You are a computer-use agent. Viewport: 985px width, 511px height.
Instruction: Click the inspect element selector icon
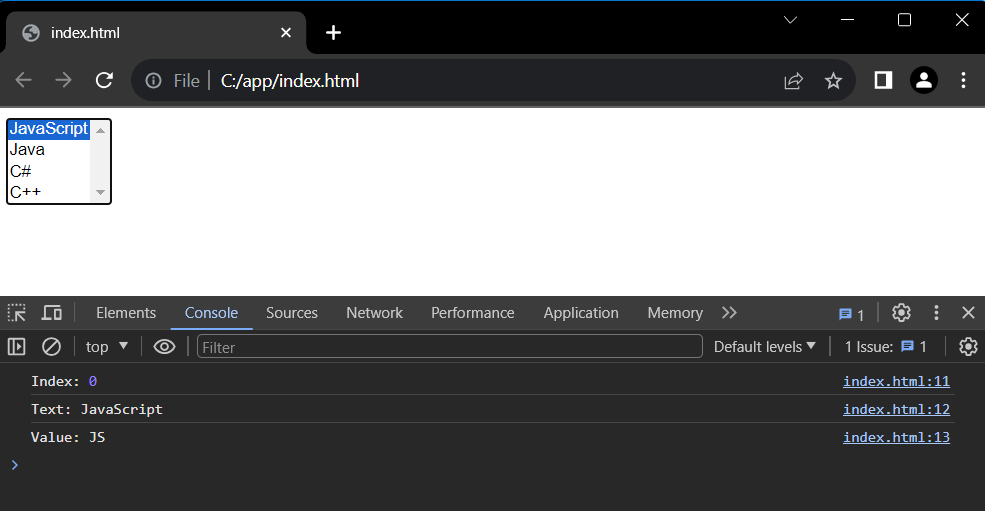click(x=17, y=313)
